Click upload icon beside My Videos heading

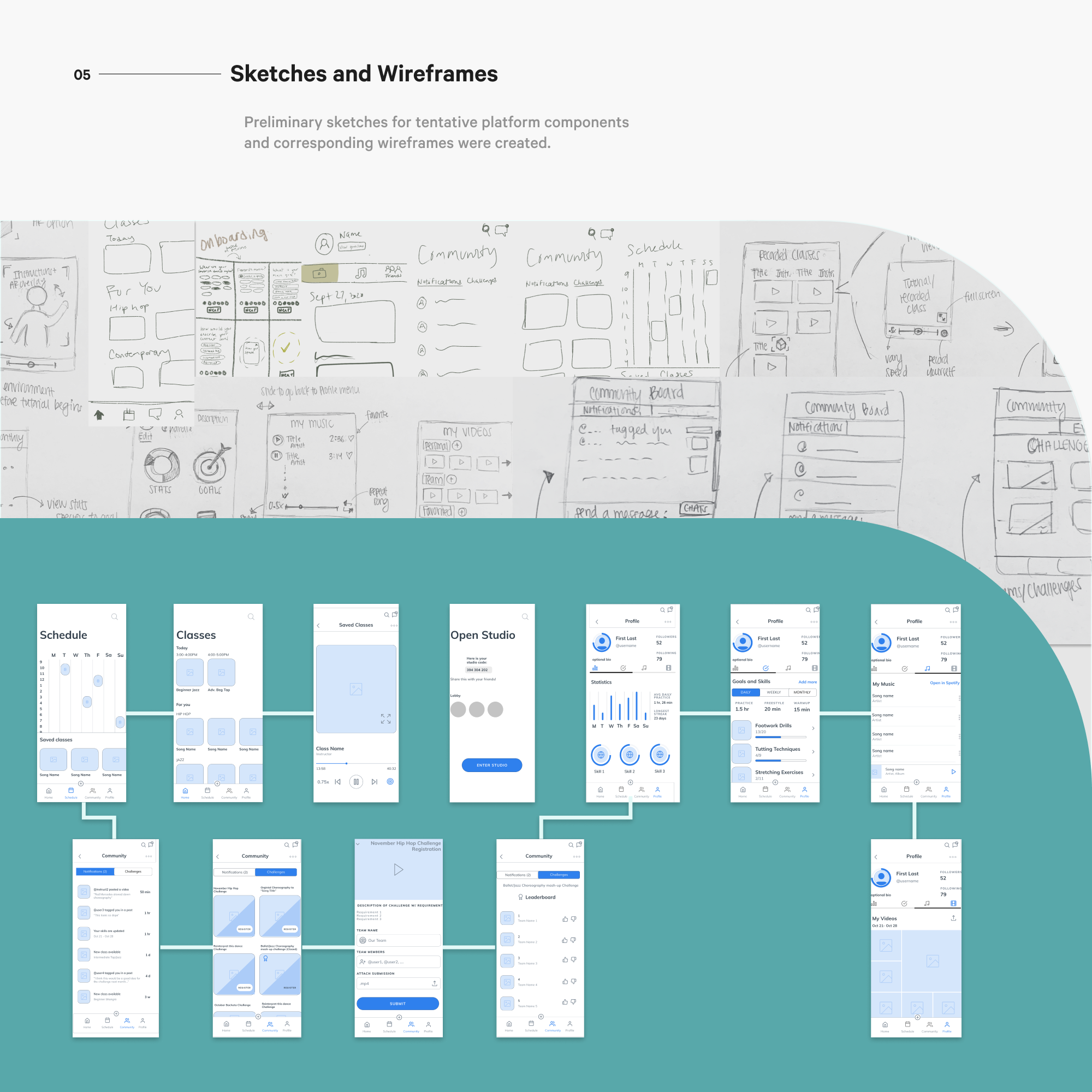point(953,918)
